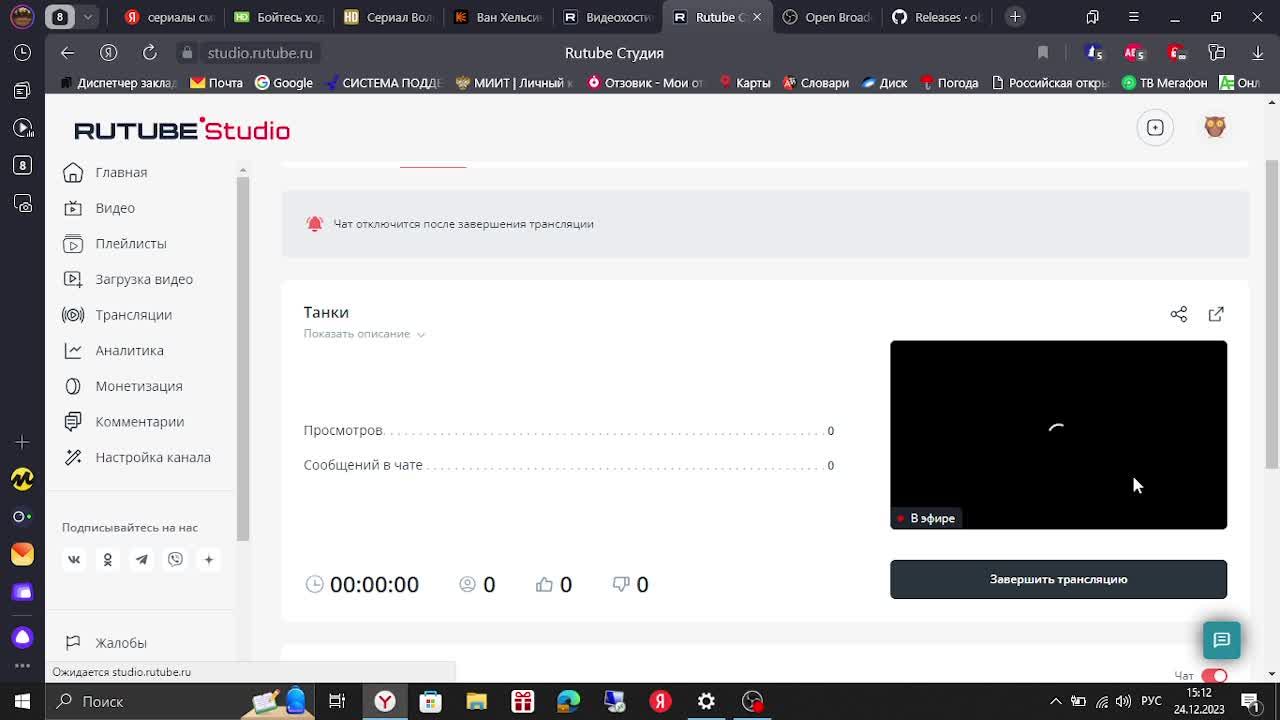Open the share broadcast icon
Screen dimensions: 1280x720
pos(1179,314)
